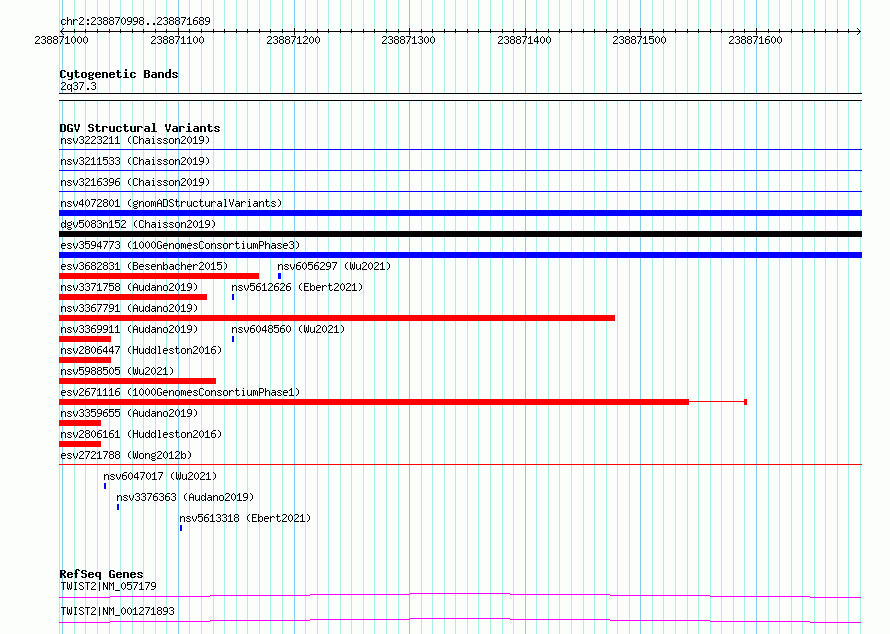Click the red end cap of esv2671116's thin extension
Screen dimensions: 890x634
coord(745,402)
